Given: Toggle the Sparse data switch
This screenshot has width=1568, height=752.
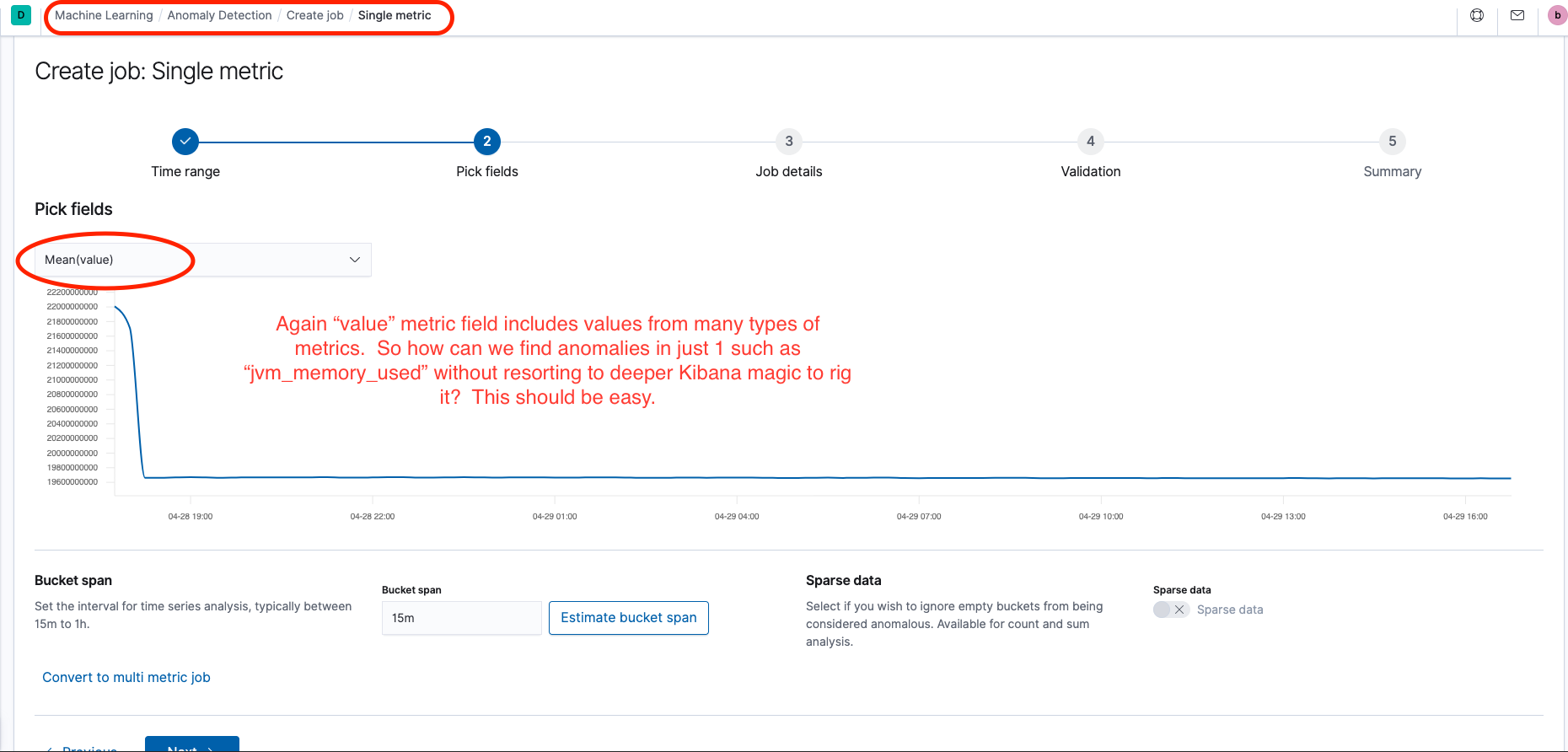Looking at the screenshot, I should tap(1171, 610).
